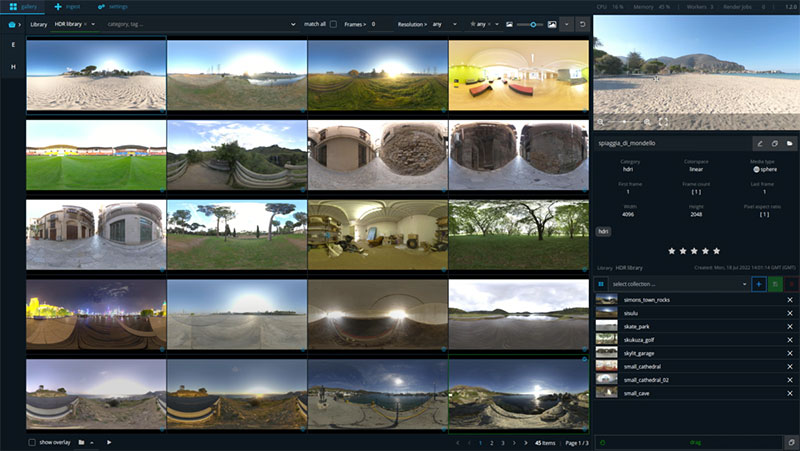Go to first page arrow

click(x=458, y=443)
